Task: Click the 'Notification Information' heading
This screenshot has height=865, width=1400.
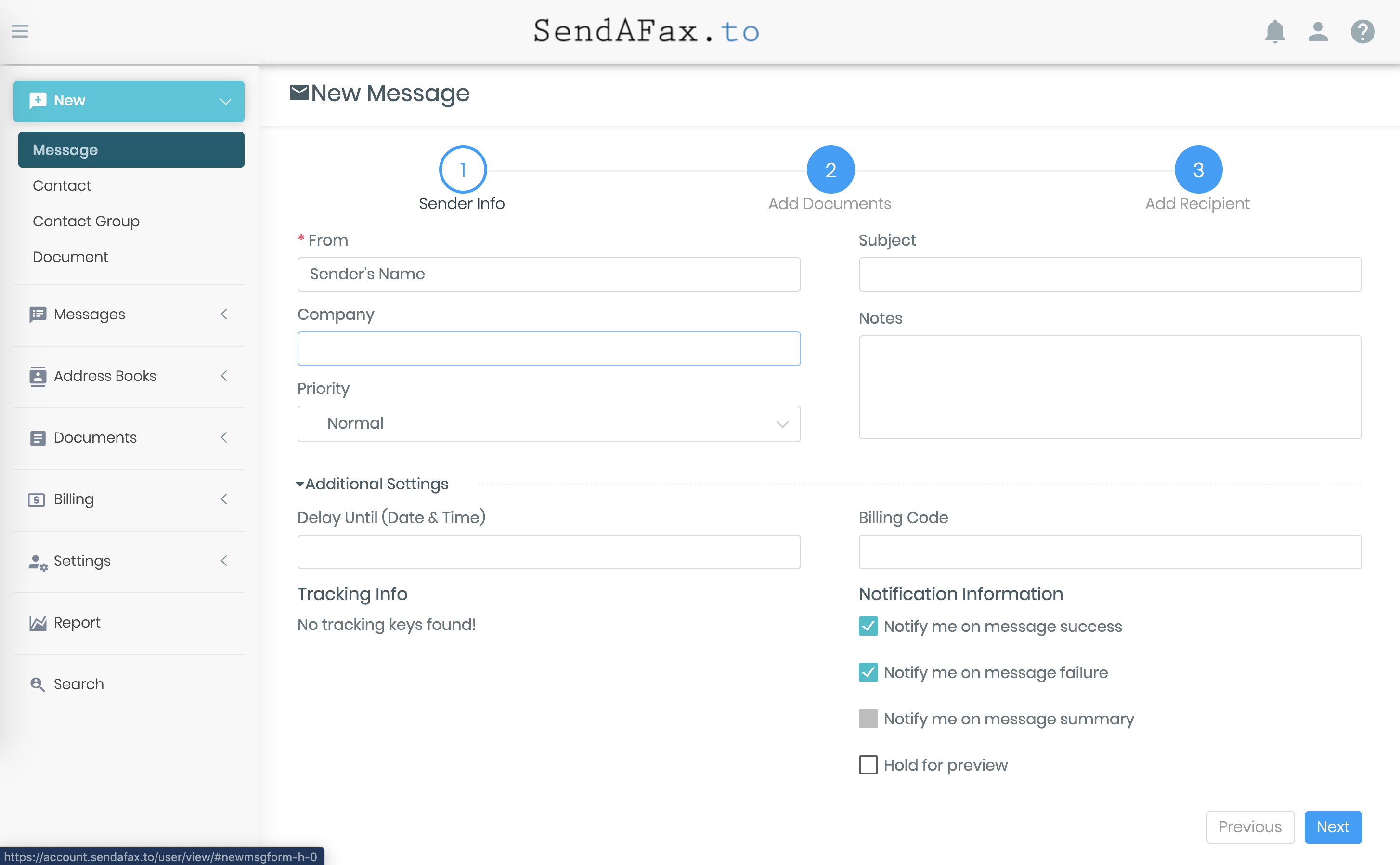Action: tap(961, 594)
